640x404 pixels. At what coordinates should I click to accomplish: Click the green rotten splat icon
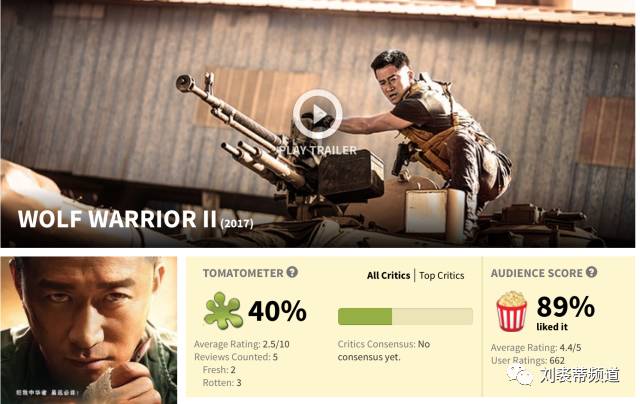[223, 311]
